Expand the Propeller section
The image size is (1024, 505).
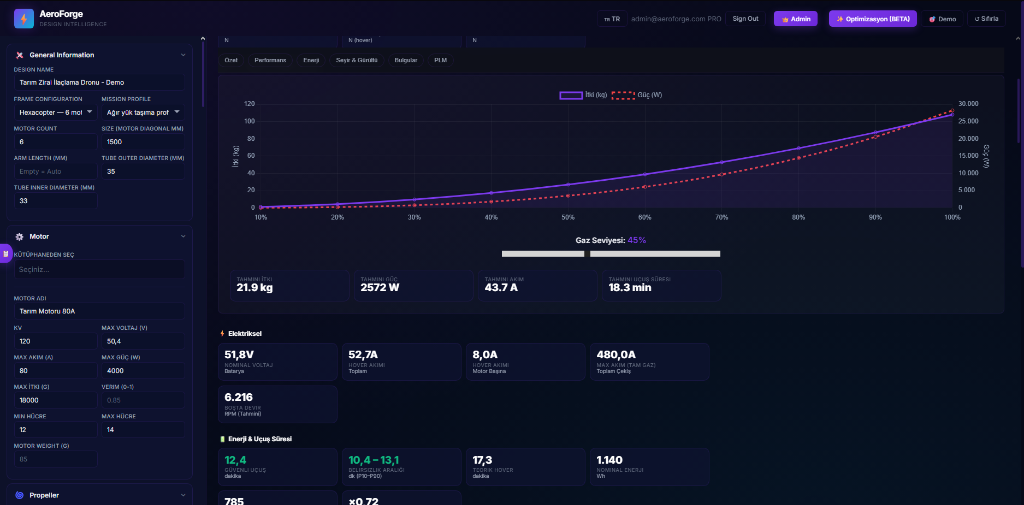(x=183, y=495)
